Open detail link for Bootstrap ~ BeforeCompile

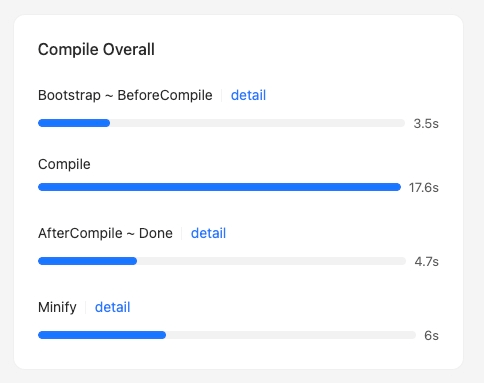(248, 95)
